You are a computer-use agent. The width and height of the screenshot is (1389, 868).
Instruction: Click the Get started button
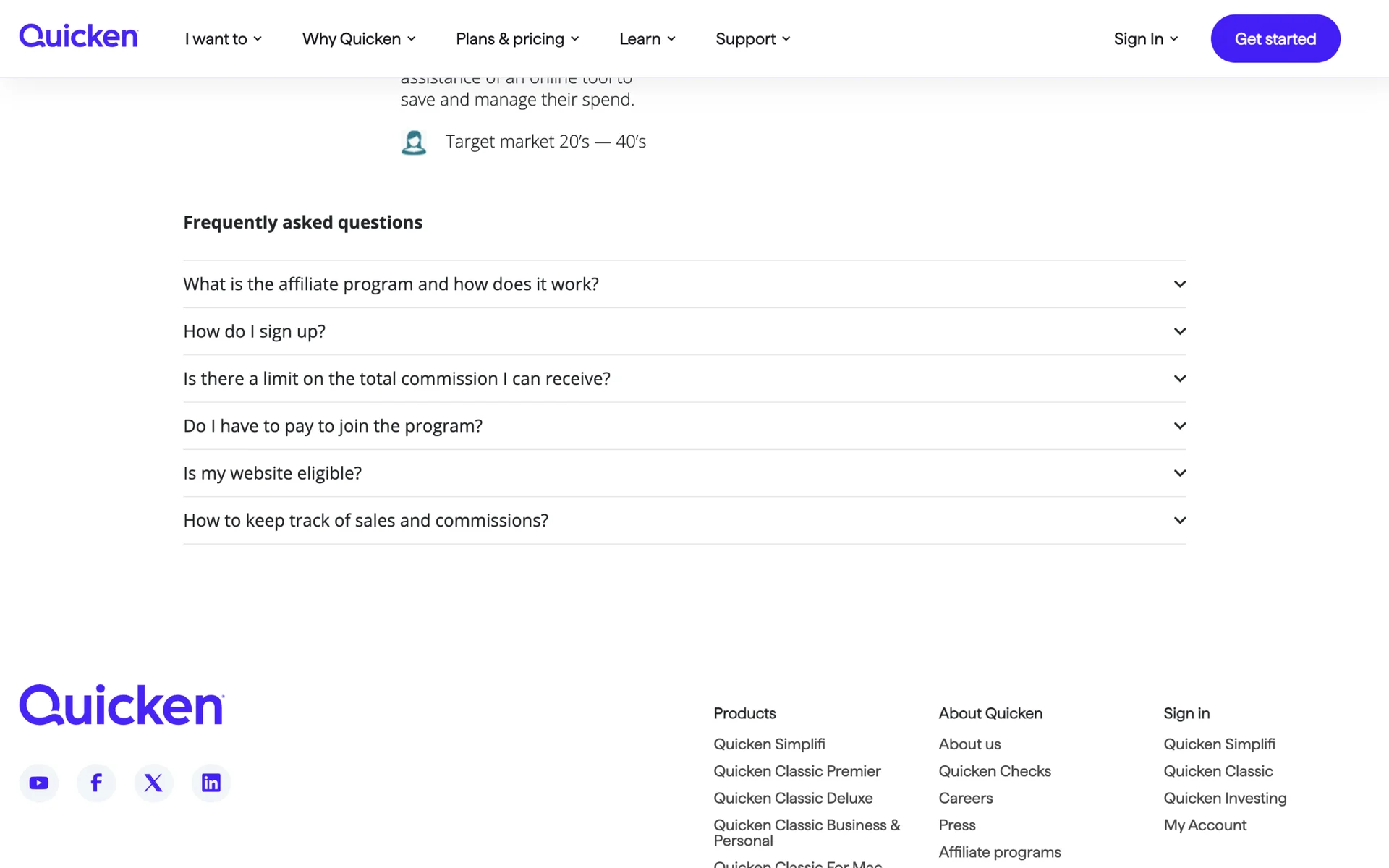pos(1275,39)
